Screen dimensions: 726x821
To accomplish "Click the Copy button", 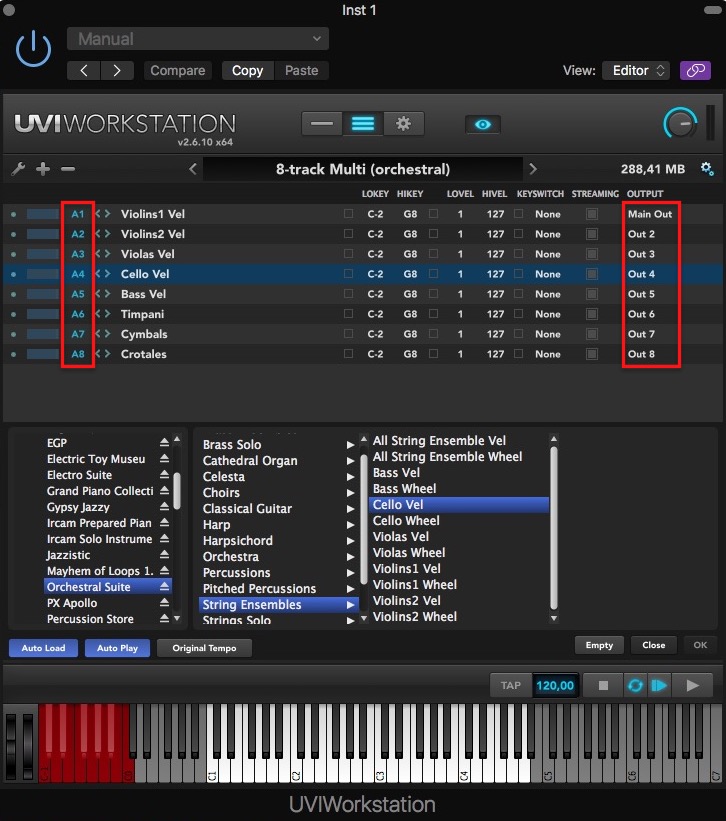I will coord(248,71).
